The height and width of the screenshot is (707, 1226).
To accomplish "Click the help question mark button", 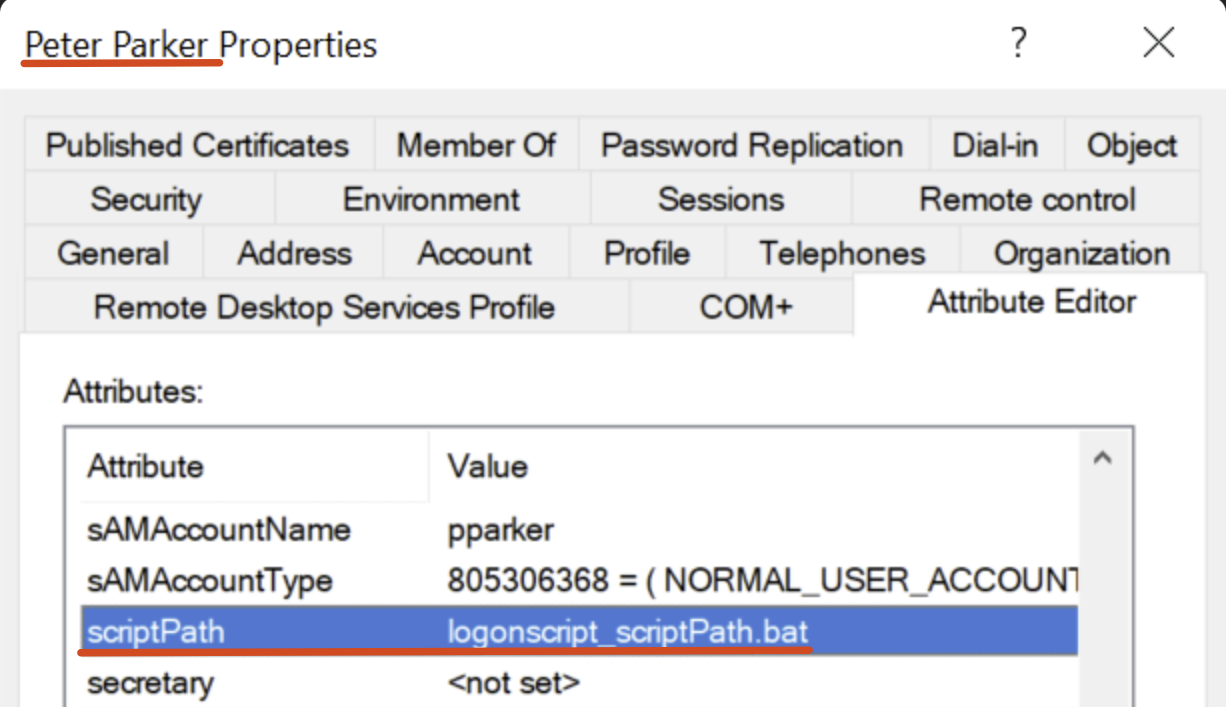I will coord(1018,44).
